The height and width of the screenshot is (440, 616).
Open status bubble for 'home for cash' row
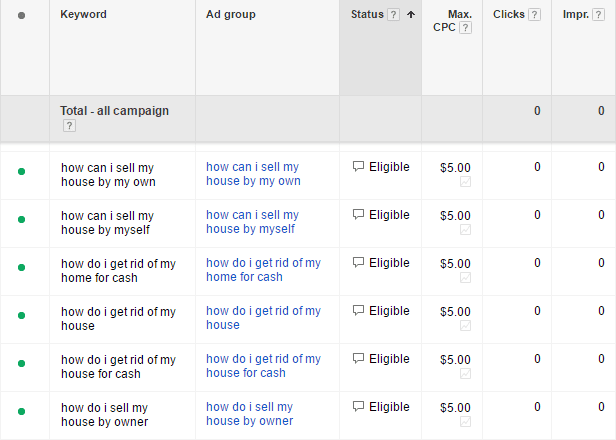tap(358, 262)
